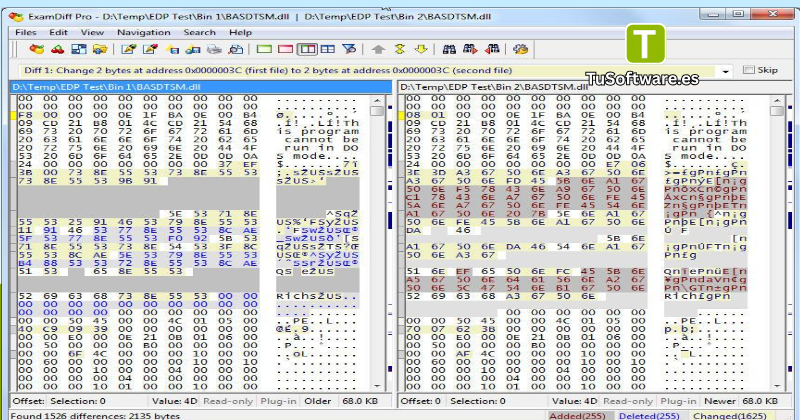The image size is (800, 420).
Task: Click left pane 'Richsžus..' ASCII row
Action: point(317,296)
